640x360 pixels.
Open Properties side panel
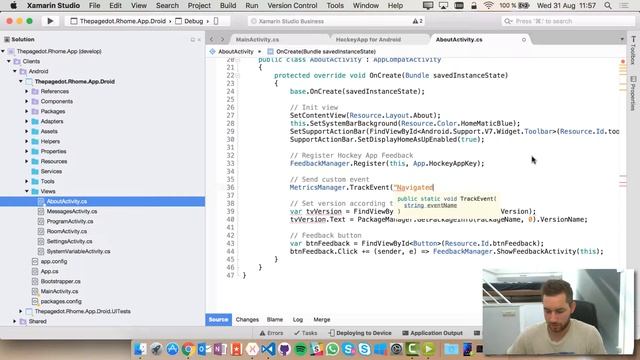(633, 93)
